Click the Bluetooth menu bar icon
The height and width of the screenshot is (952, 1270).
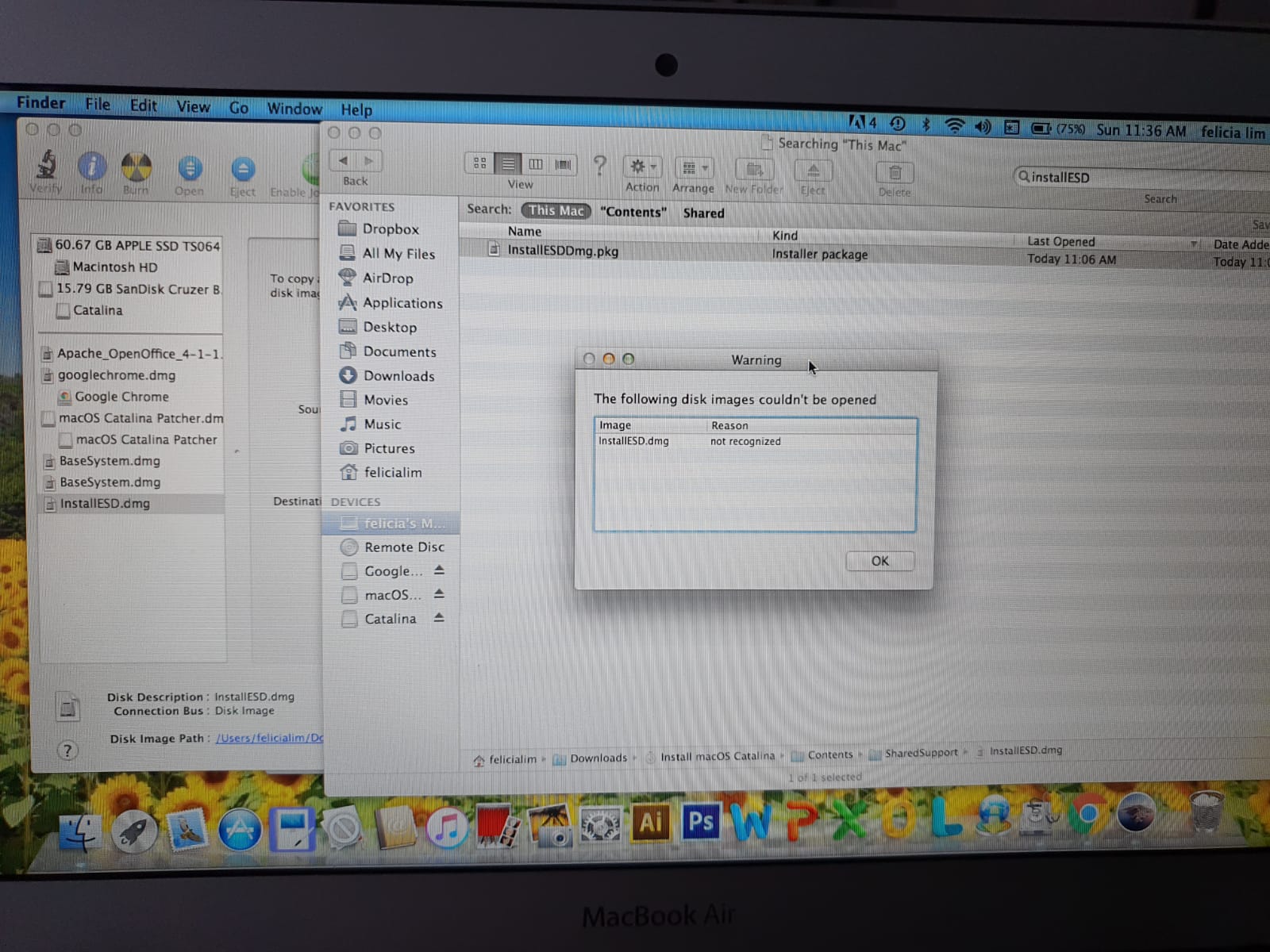click(x=926, y=125)
